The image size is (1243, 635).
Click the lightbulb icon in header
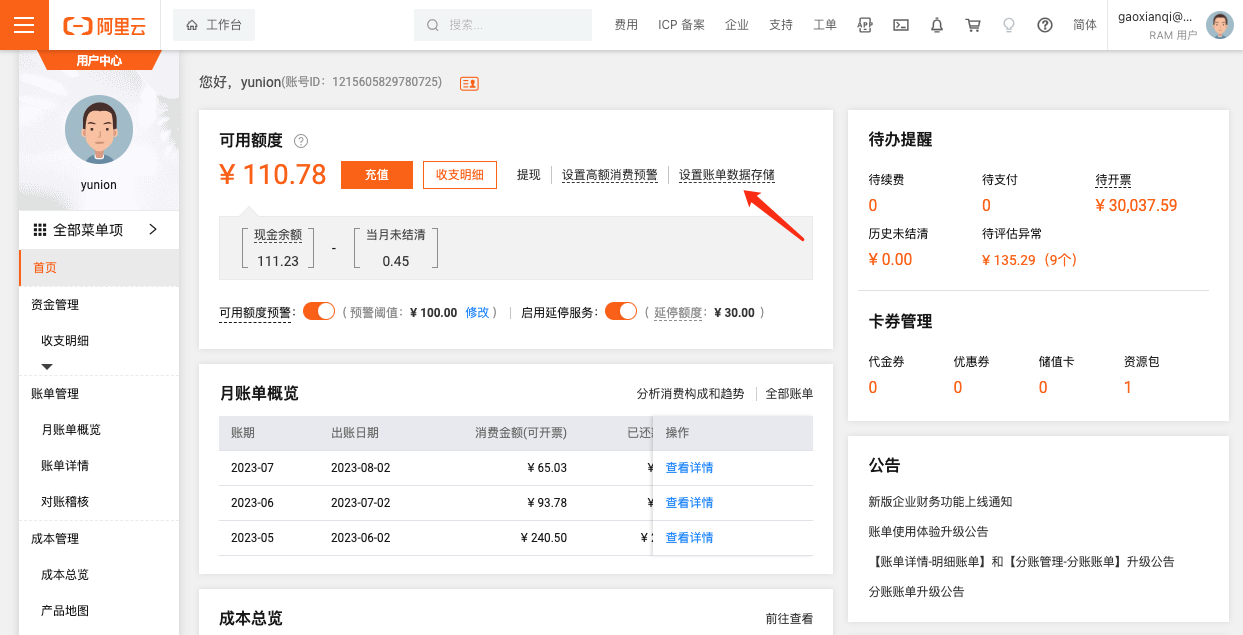click(x=1009, y=25)
